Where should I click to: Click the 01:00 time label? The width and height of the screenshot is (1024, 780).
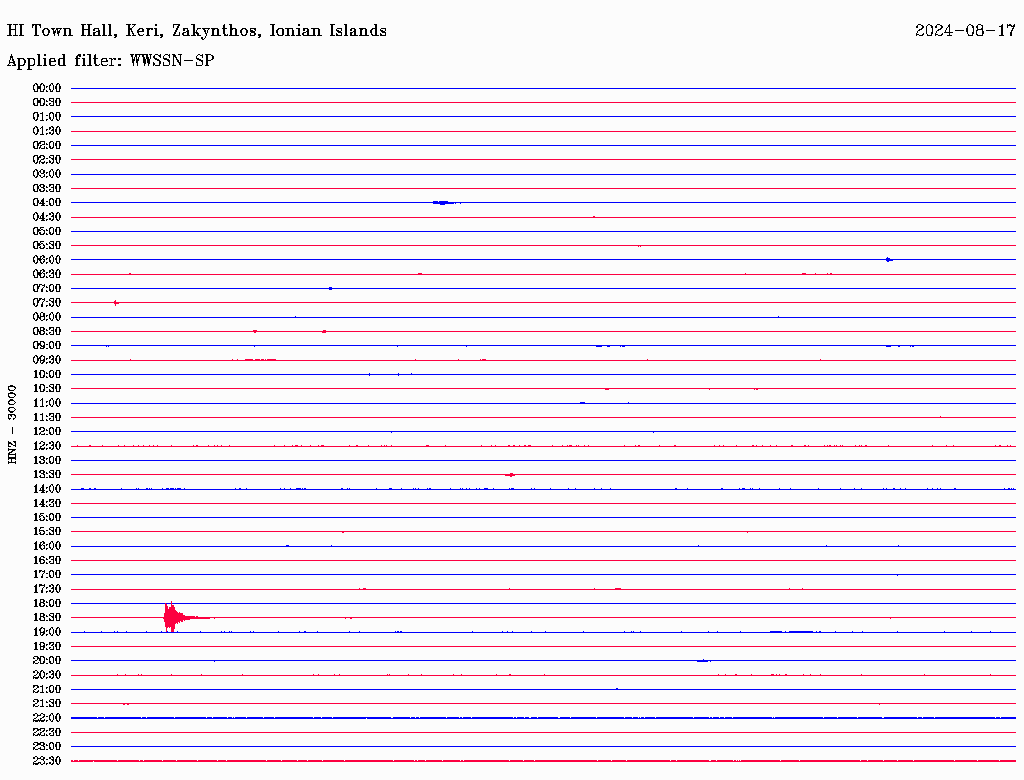point(47,117)
